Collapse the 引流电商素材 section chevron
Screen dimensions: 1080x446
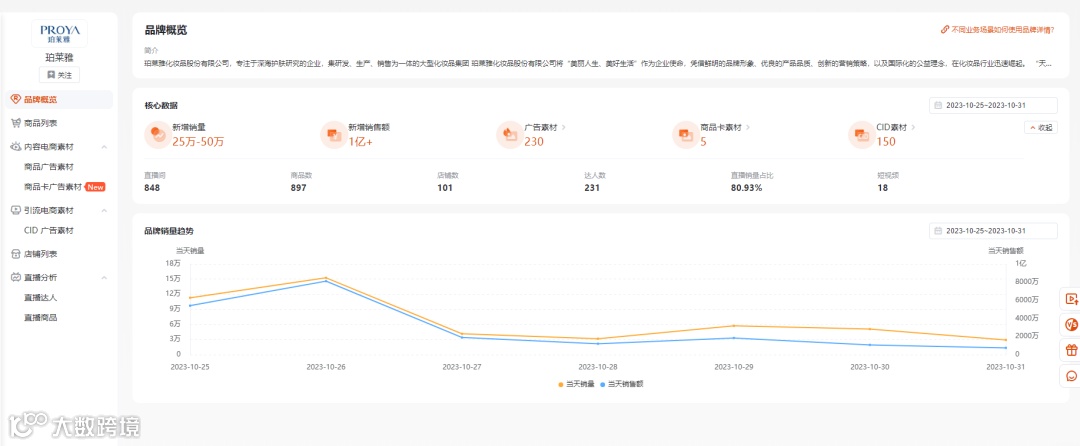[x=104, y=210]
